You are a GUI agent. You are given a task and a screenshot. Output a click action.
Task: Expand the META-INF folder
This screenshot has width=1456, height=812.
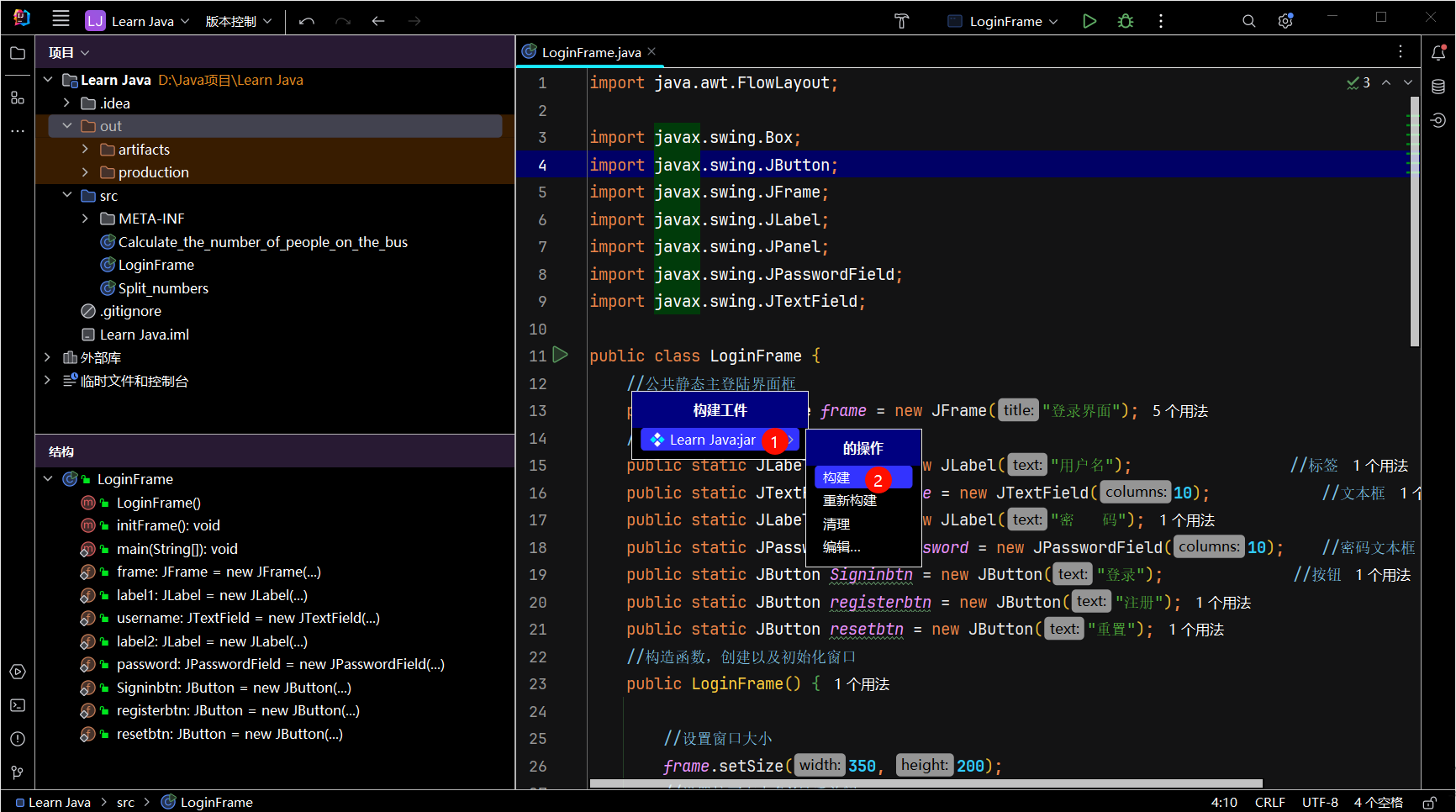click(85, 219)
